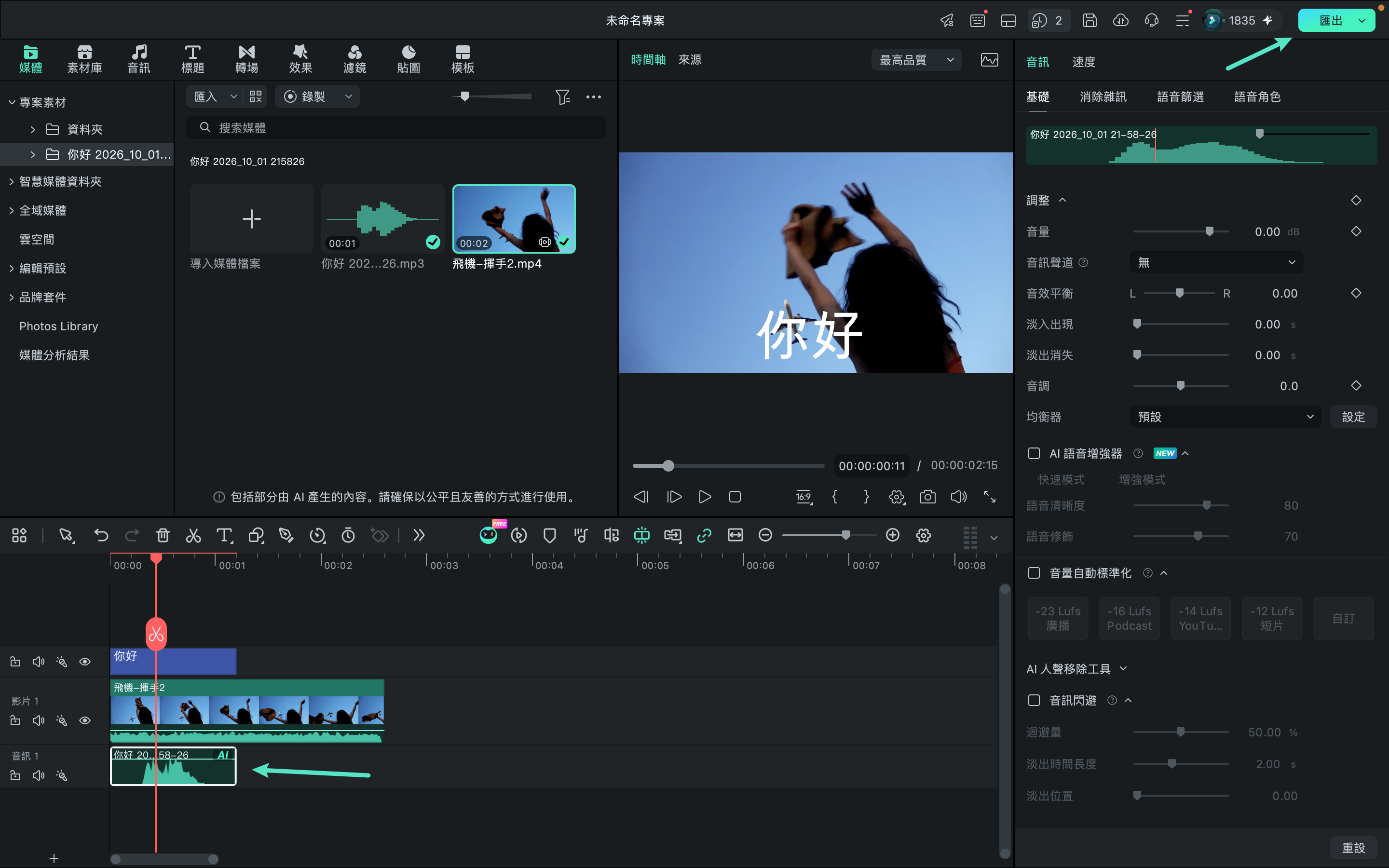Select the scissors split tool in timeline toolbar
The width and height of the screenshot is (1389, 868).
pyautogui.click(x=193, y=536)
